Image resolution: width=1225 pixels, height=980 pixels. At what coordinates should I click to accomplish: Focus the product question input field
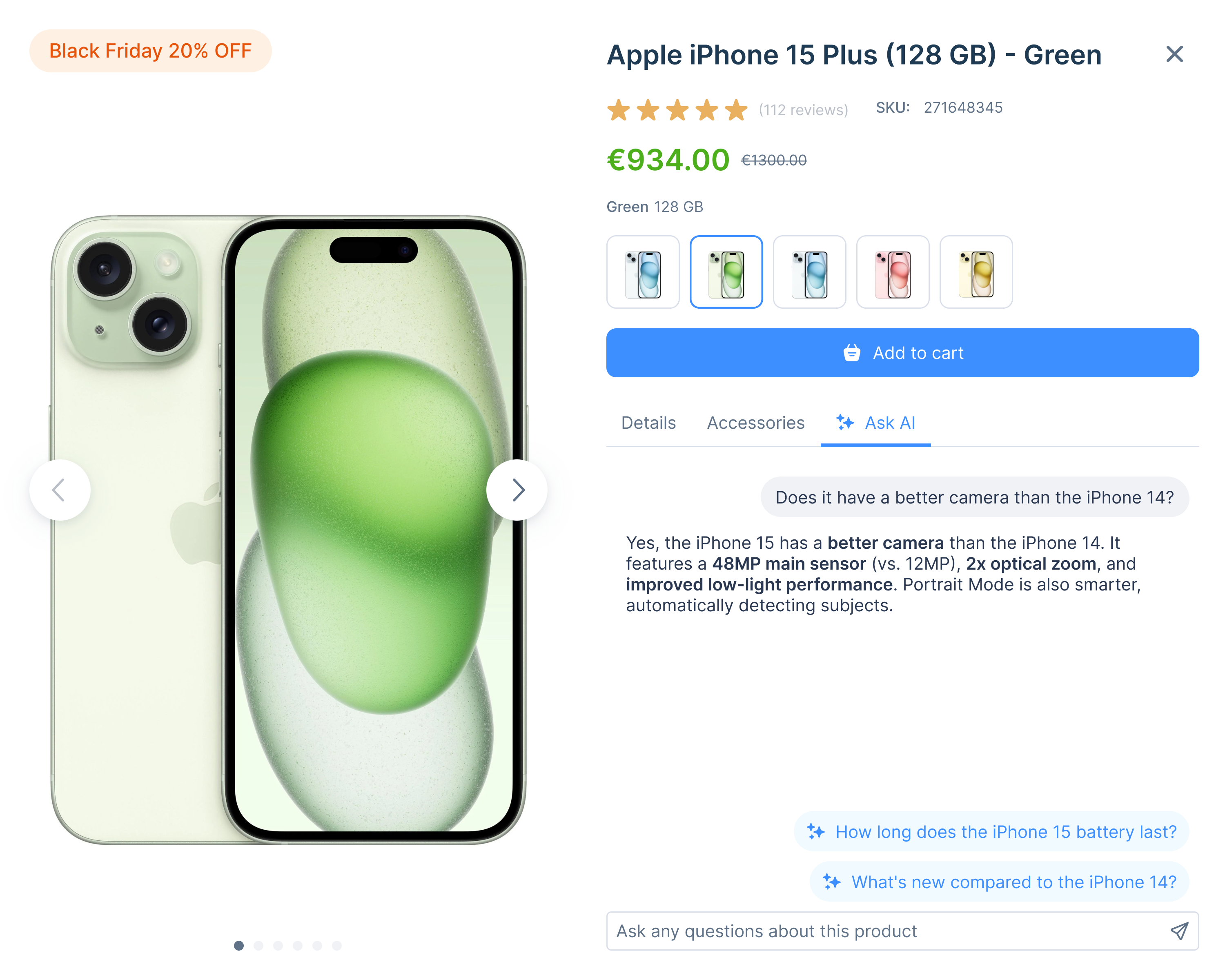pos(902,931)
